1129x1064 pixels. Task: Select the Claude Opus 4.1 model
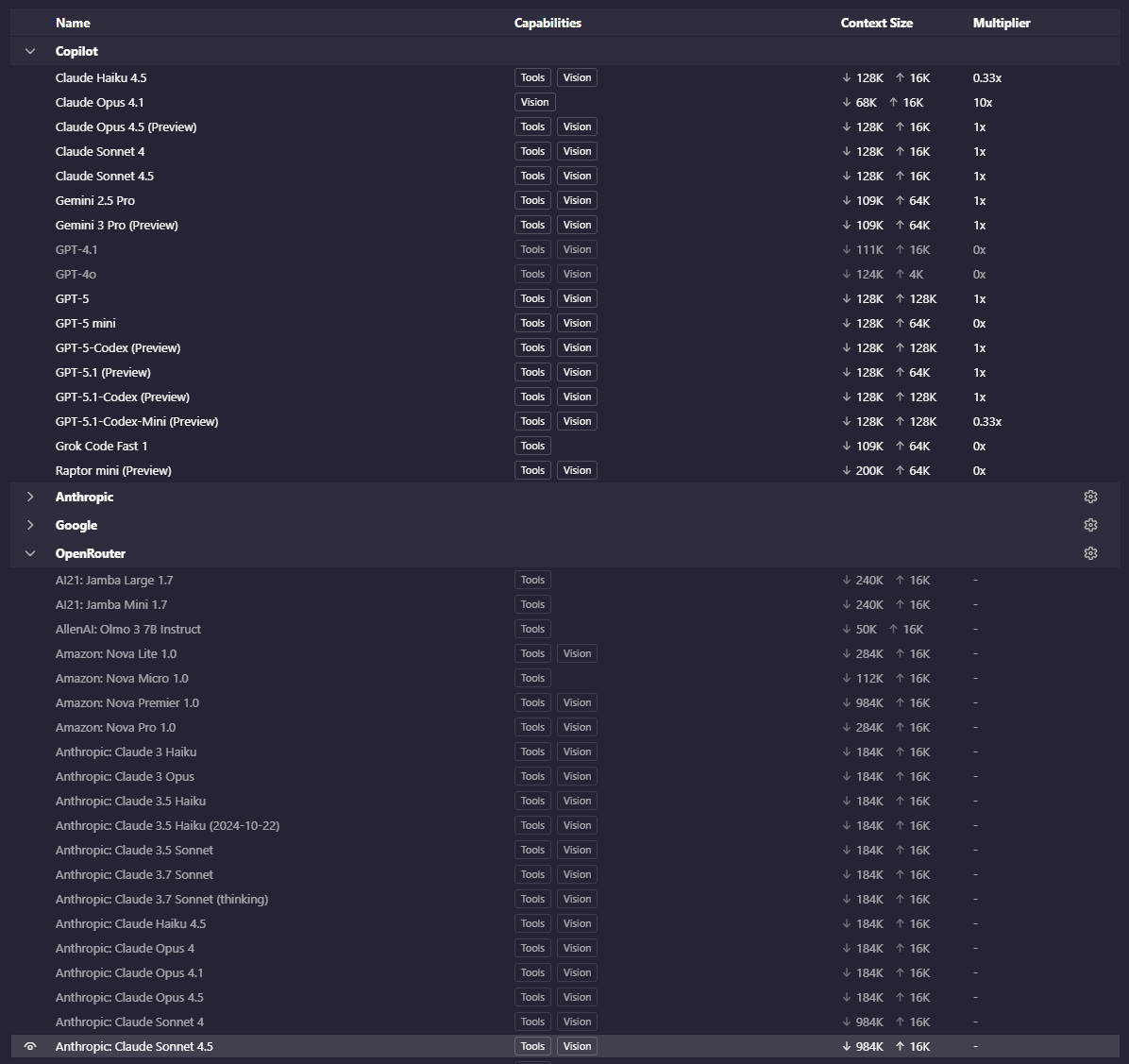coord(565,102)
